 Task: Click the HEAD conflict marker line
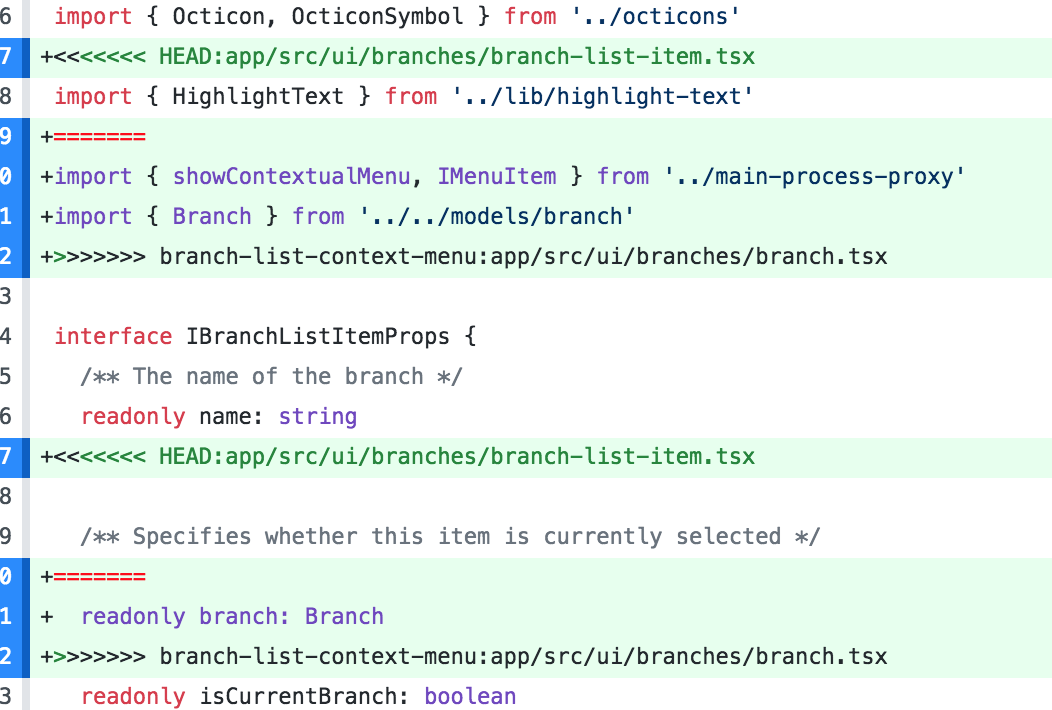(x=400, y=56)
